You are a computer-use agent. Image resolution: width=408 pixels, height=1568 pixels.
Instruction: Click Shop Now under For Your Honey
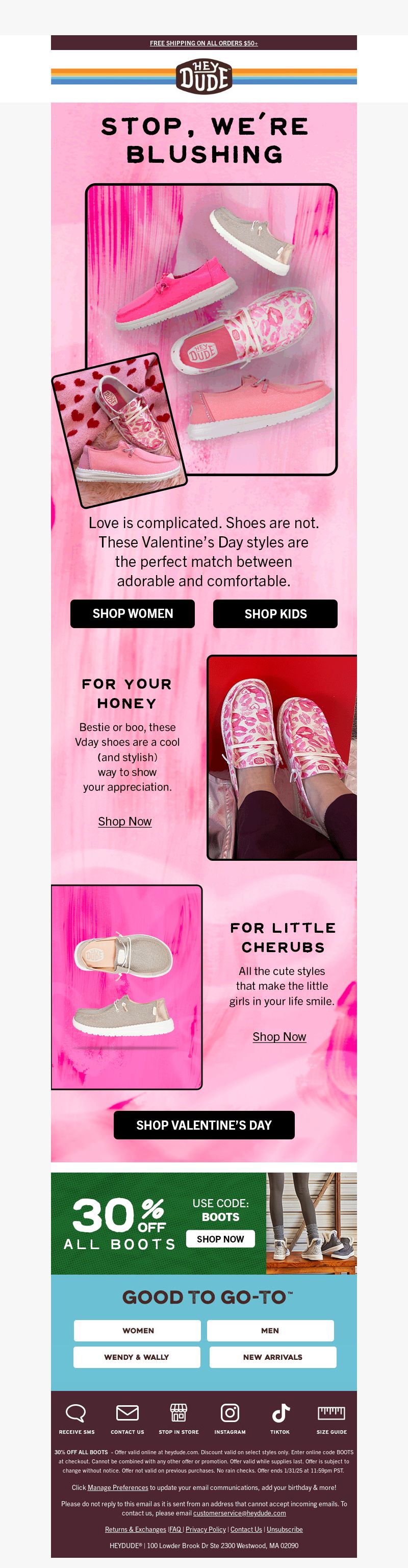(124, 821)
